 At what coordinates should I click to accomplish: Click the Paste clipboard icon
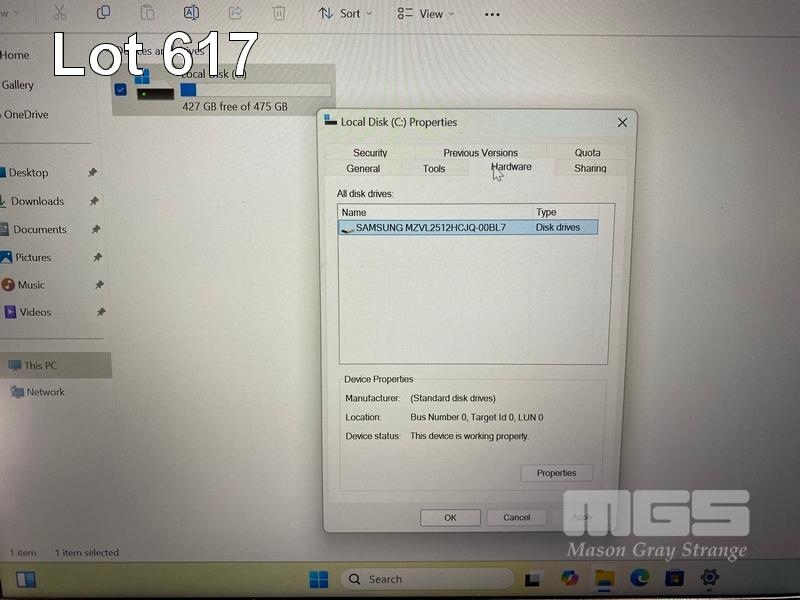coord(147,12)
